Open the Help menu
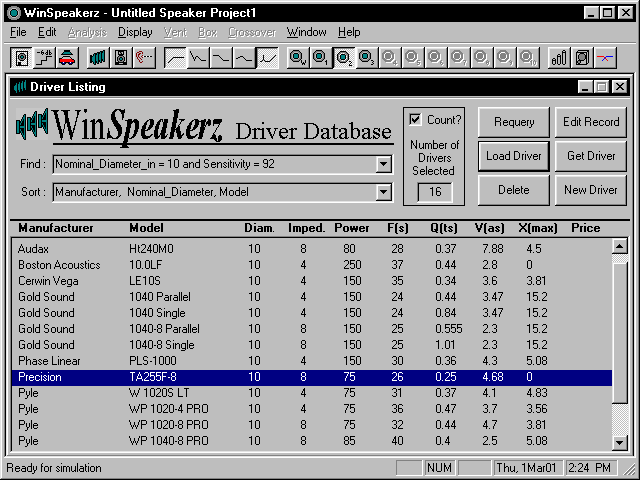 [349, 32]
